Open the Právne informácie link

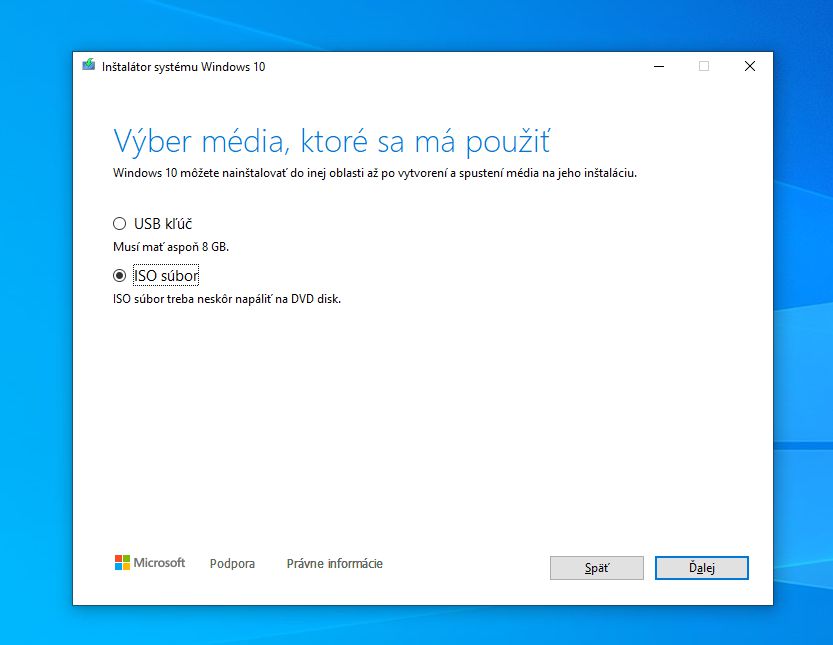tap(335, 564)
